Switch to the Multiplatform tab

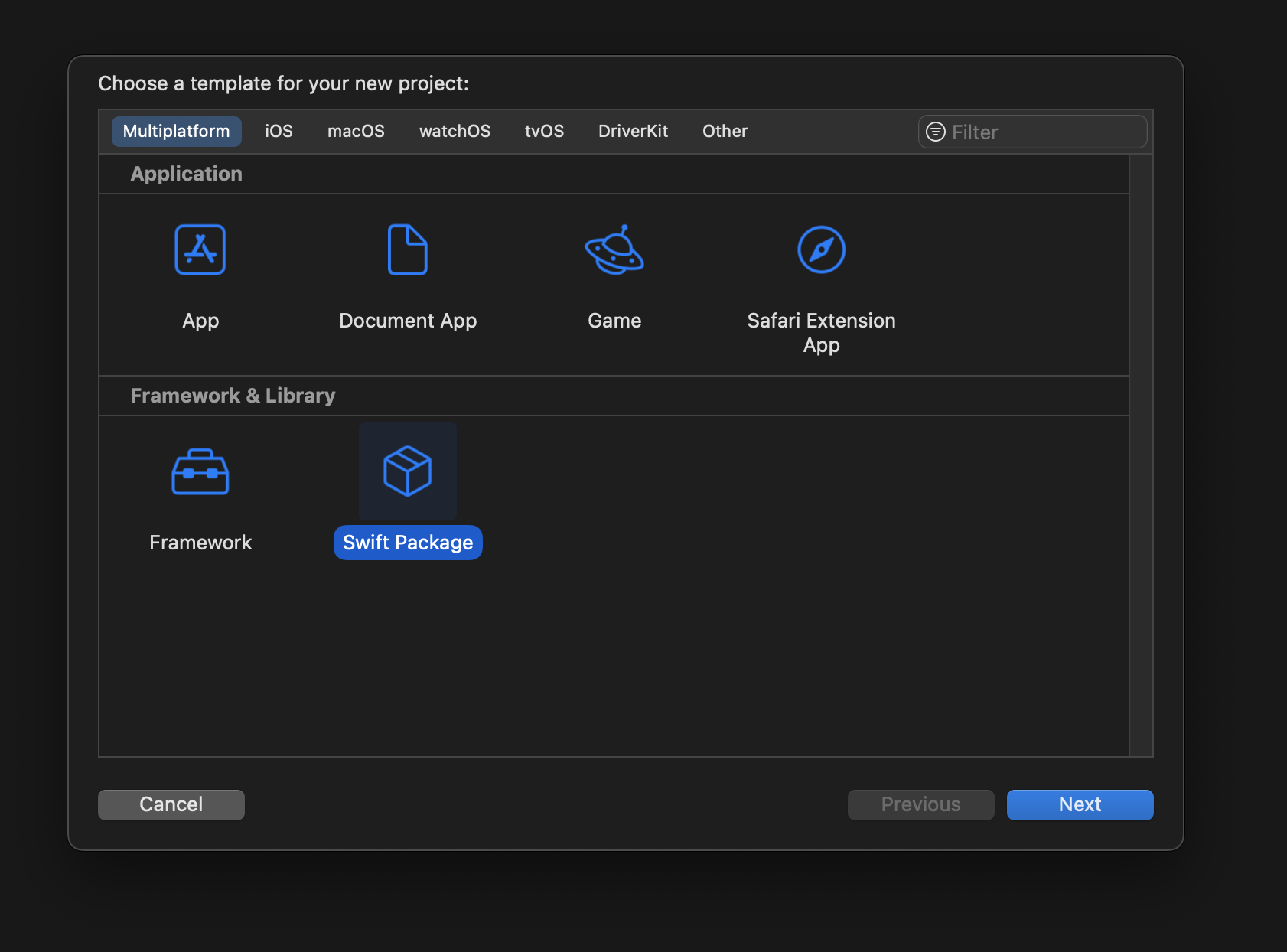(177, 131)
